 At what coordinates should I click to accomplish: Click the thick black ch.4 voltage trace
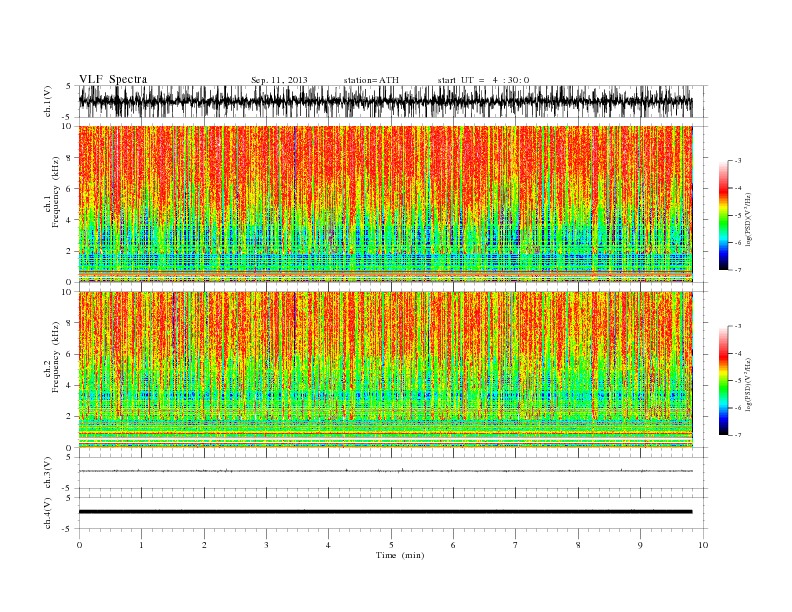point(385,512)
